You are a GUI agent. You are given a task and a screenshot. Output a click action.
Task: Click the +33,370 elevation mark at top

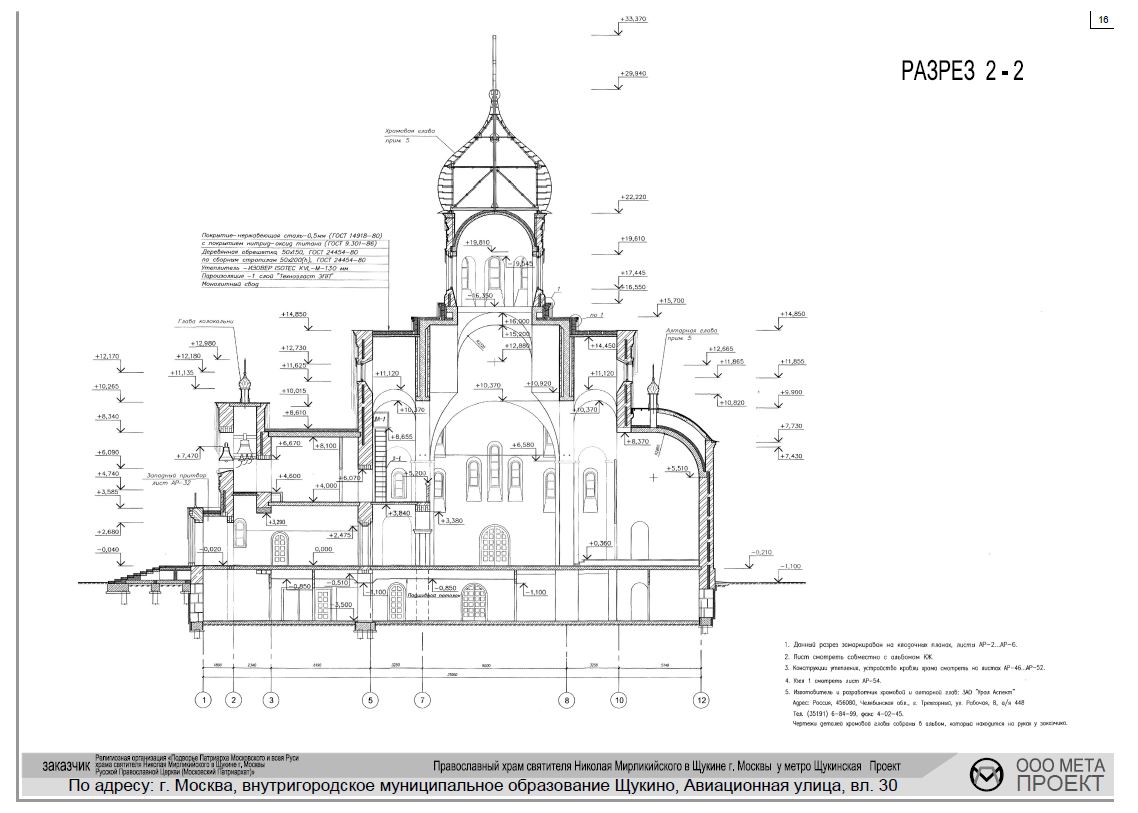pos(633,19)
